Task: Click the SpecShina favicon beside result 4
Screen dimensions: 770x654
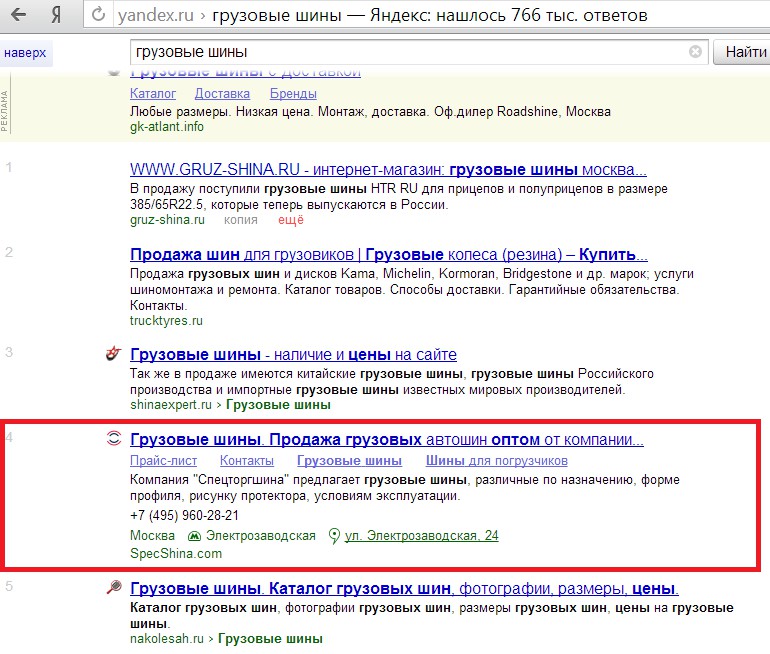Action: [x=113, y=438]
